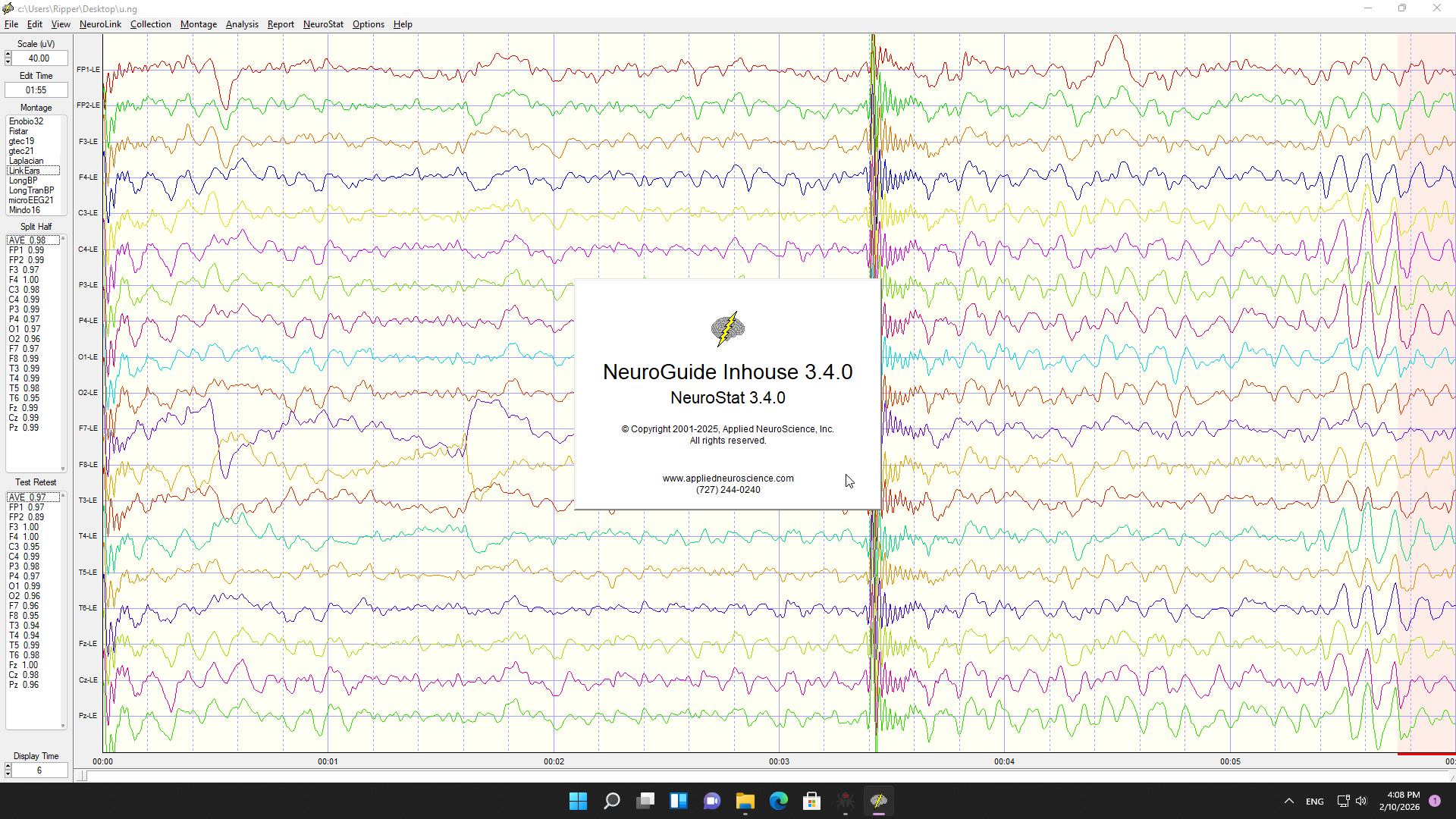
Task: Select Enobio32 montage
Action: 26,121
